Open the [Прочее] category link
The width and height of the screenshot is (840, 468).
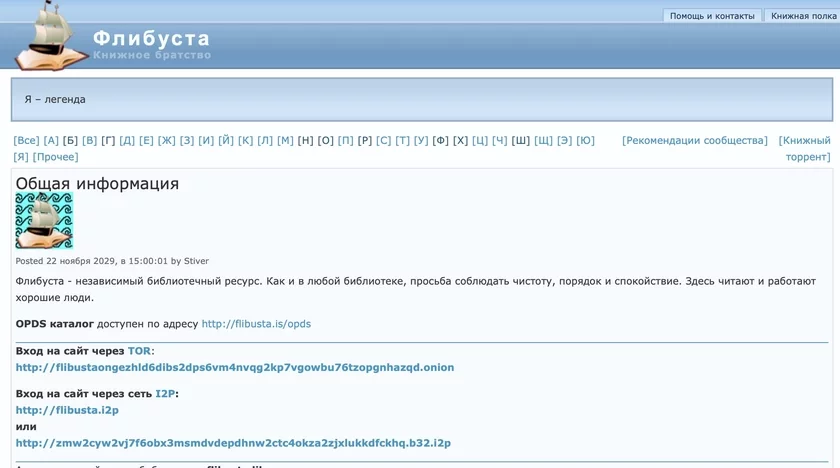56,157
